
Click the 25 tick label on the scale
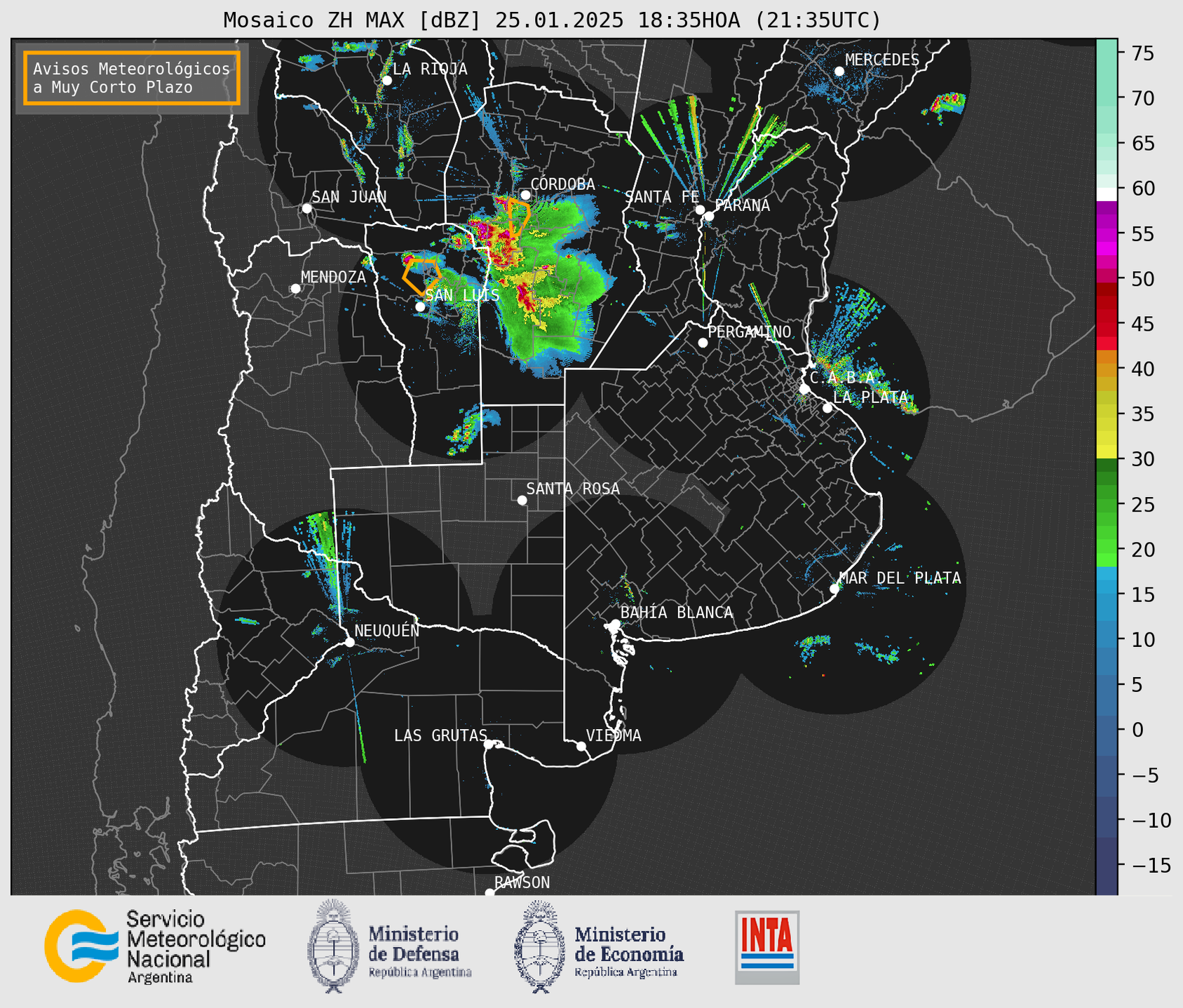coord(1143,505)
